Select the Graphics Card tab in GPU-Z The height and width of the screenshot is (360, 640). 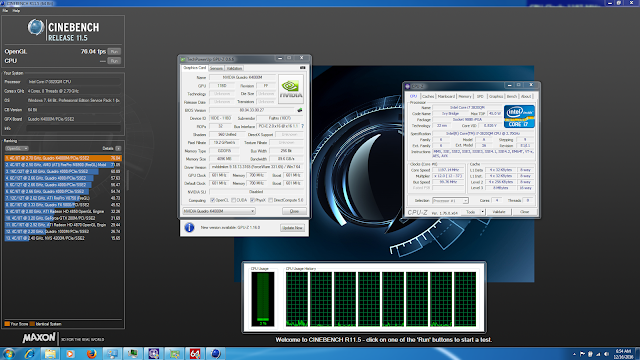click(195, 68)
